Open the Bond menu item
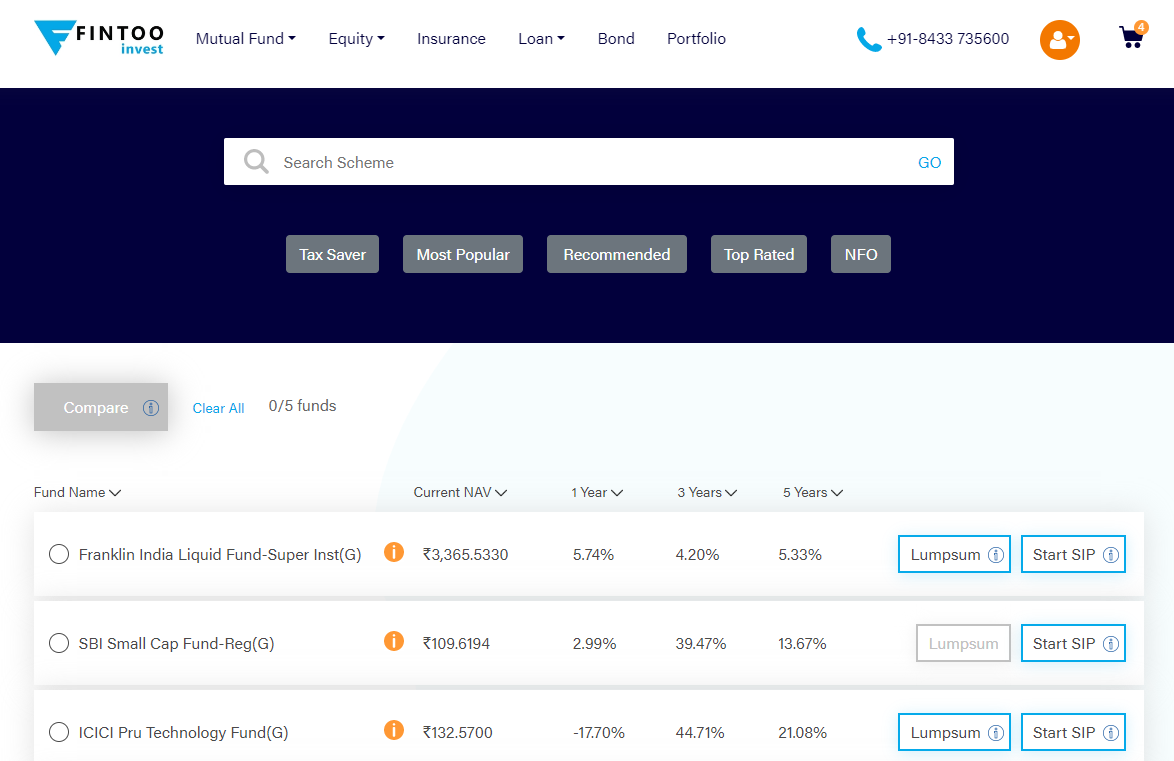 [x=616, y=39]
